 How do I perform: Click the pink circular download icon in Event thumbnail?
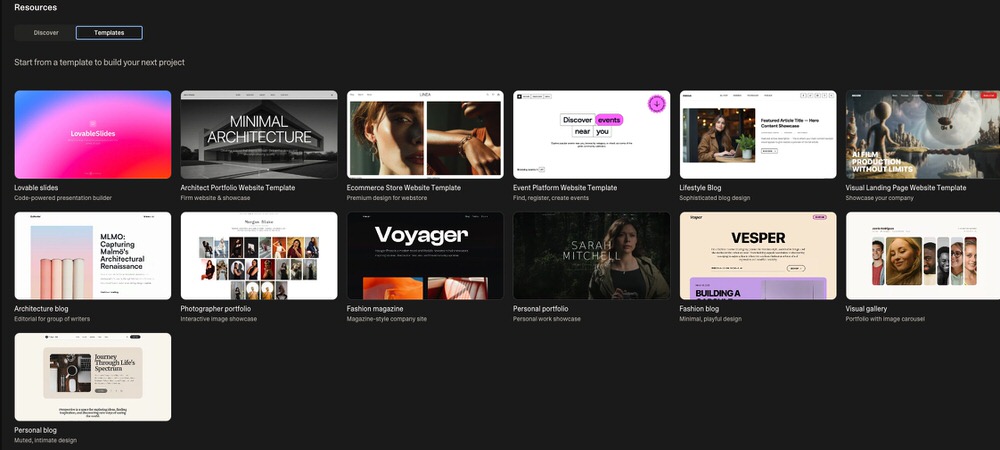656,103
